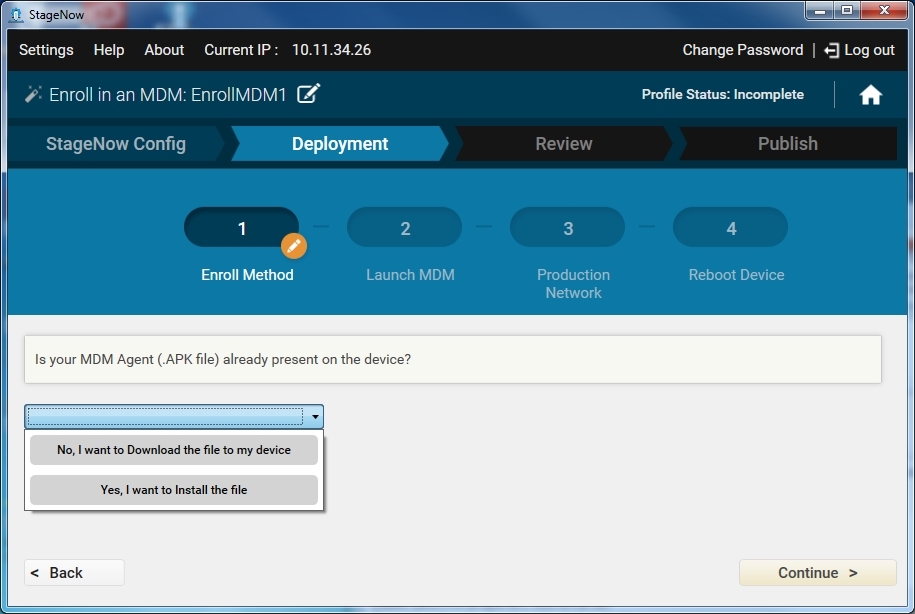
Task: Choose 'No, I want to Download the file'
Action: (x=174, y=450)
